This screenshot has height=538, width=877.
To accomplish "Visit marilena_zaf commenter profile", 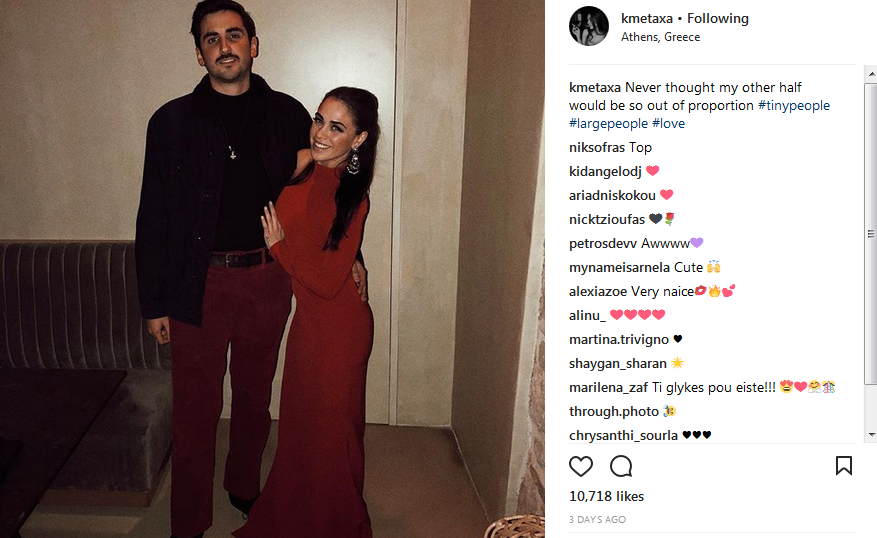I will pos(608,388).
